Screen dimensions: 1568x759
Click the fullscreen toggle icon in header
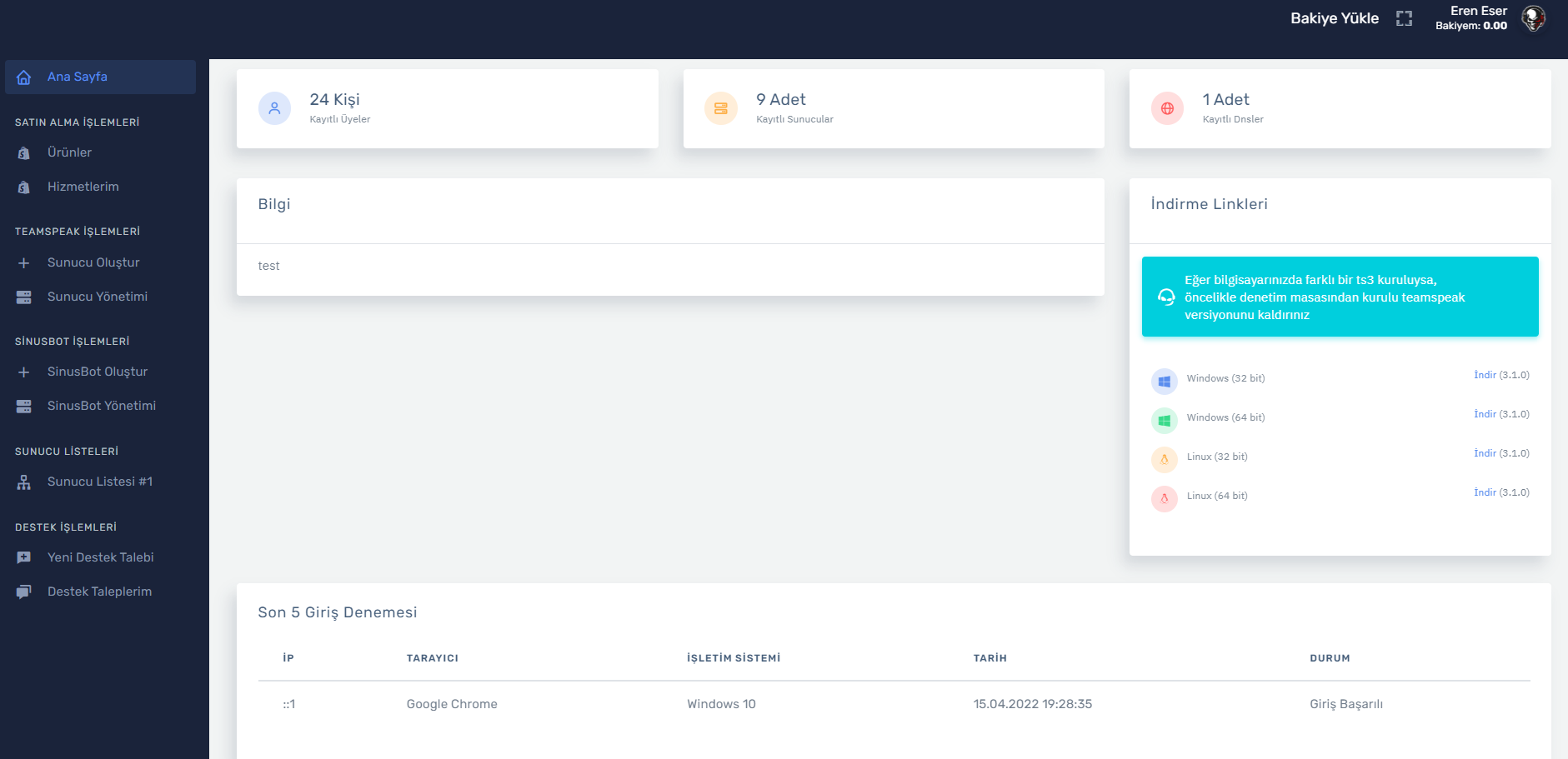point(1404,18)
